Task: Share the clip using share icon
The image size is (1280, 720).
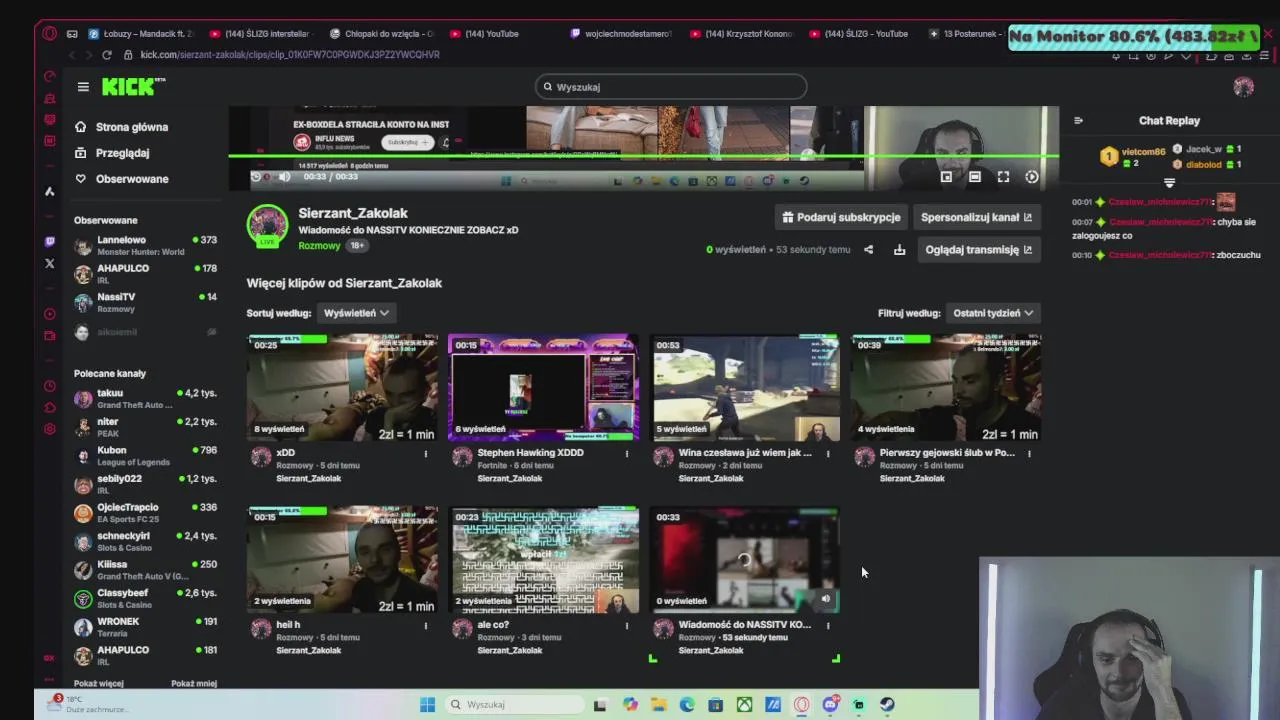Action: (868, 250)
